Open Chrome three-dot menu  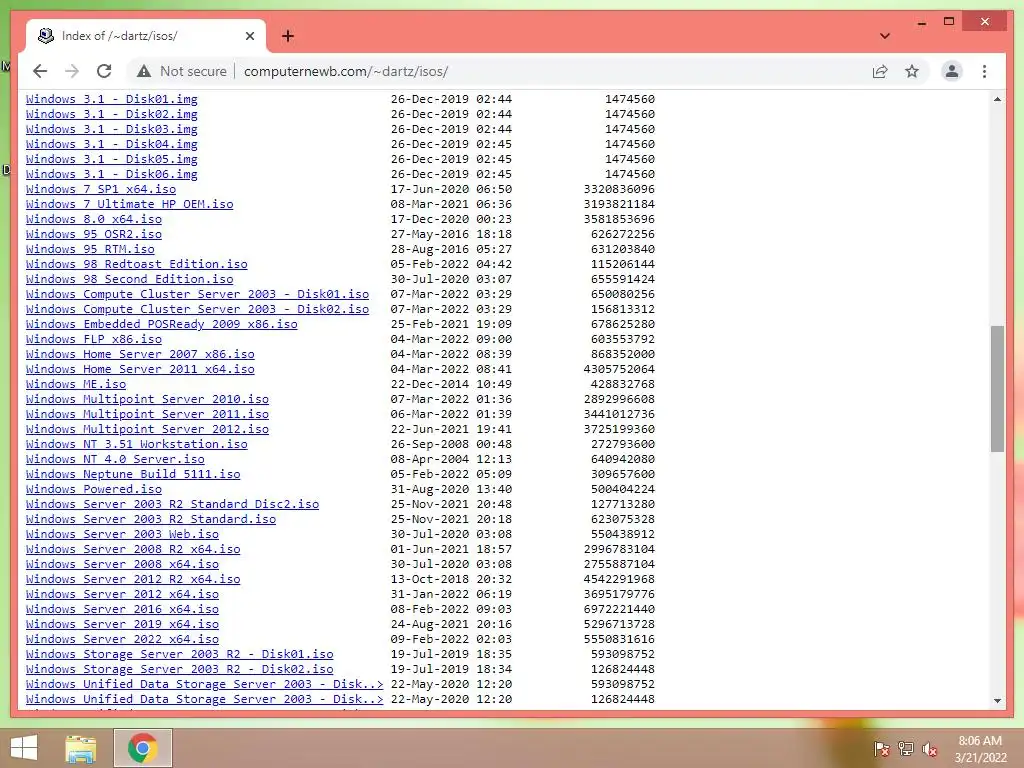pos(984,71)
